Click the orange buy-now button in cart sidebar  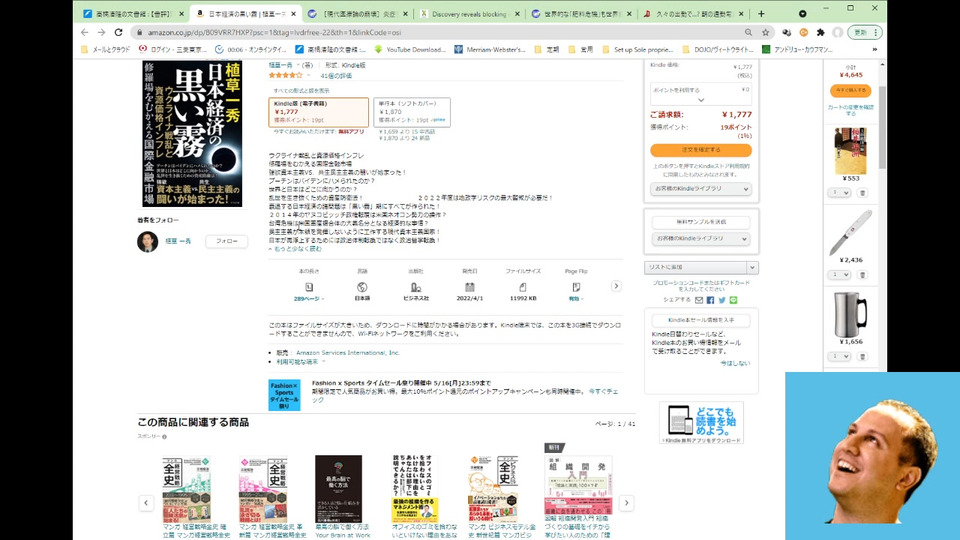[x=850, y=91]
